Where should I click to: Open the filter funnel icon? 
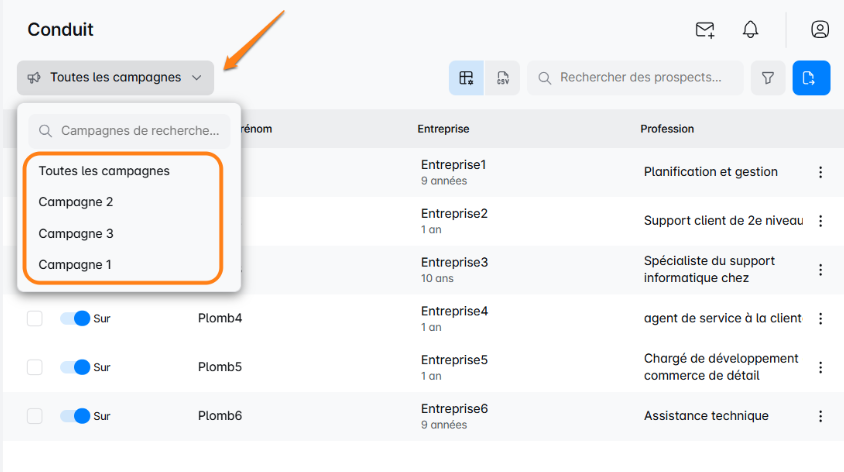[768, 78]
